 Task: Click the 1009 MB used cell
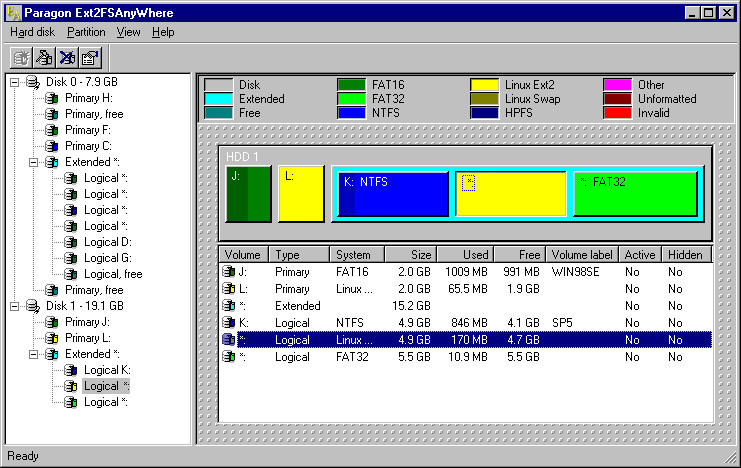466,272
